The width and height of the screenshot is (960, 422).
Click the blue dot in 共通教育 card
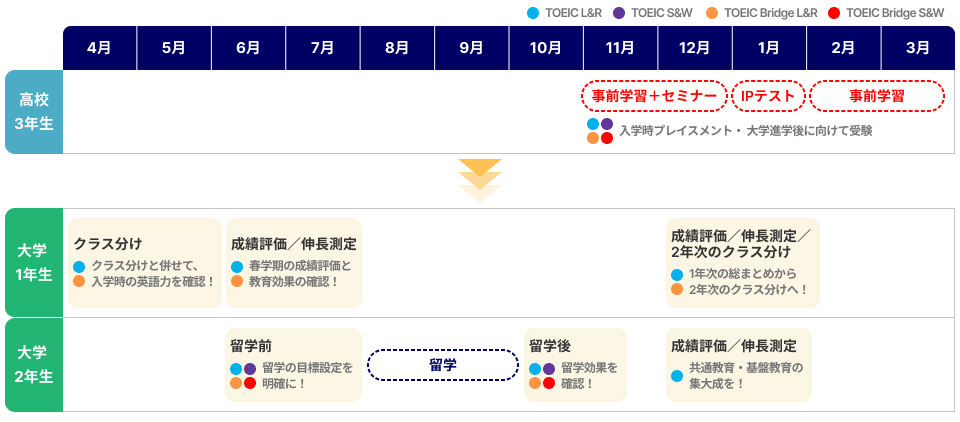click(x=677, y=375)
